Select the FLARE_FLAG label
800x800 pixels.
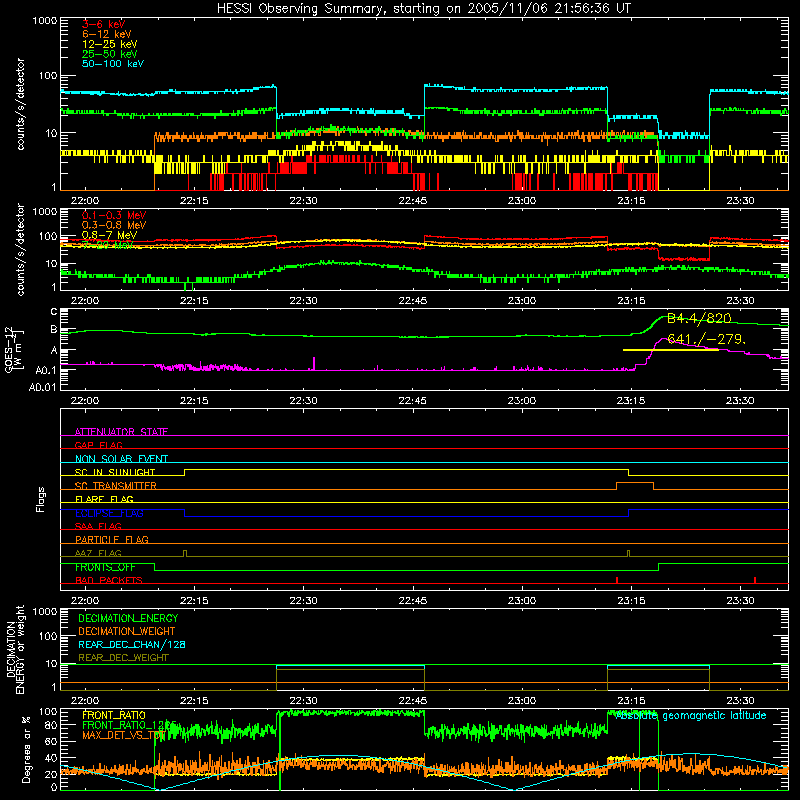click(x=104, y=499)
